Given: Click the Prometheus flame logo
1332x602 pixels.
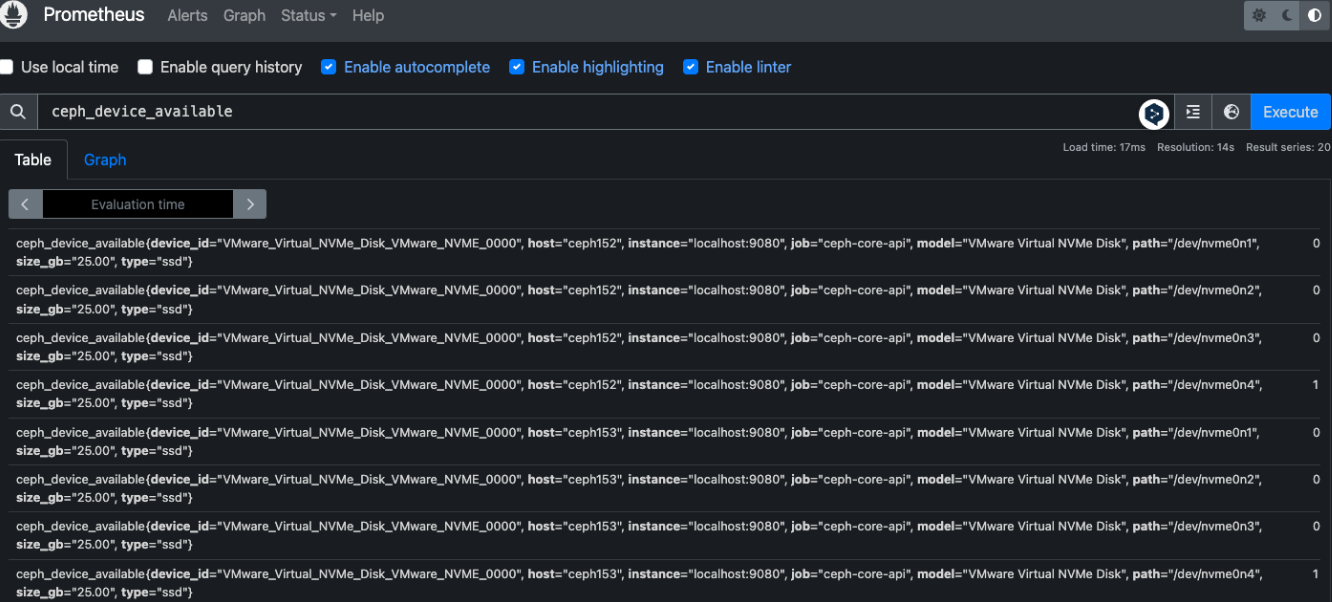Looking at the screenshot, I should pyautogui.click(x=12, y=15).
